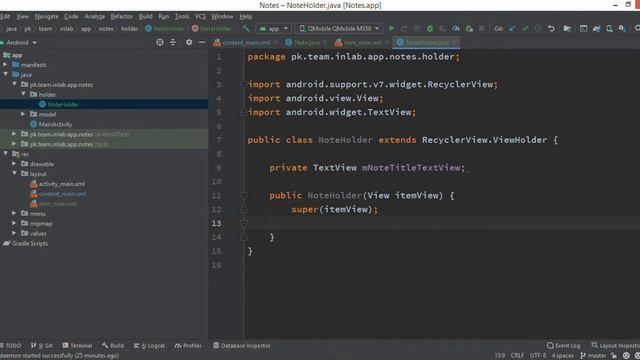Click the 4 spaces indent indicator
This screenshot has width=640, height=360.
point(563,356)
